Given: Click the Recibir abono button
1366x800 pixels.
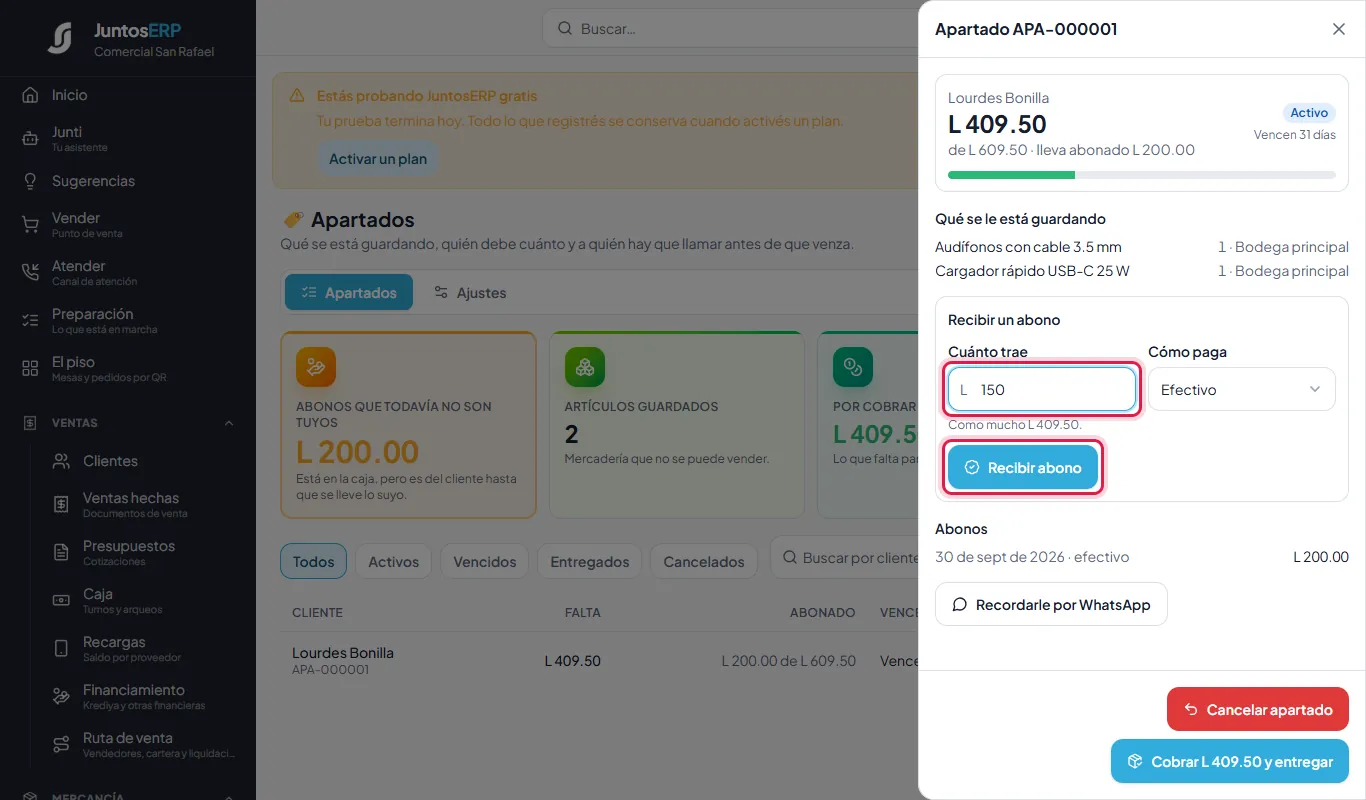Looking at the screenshot, I should (x=1023, y=468).
